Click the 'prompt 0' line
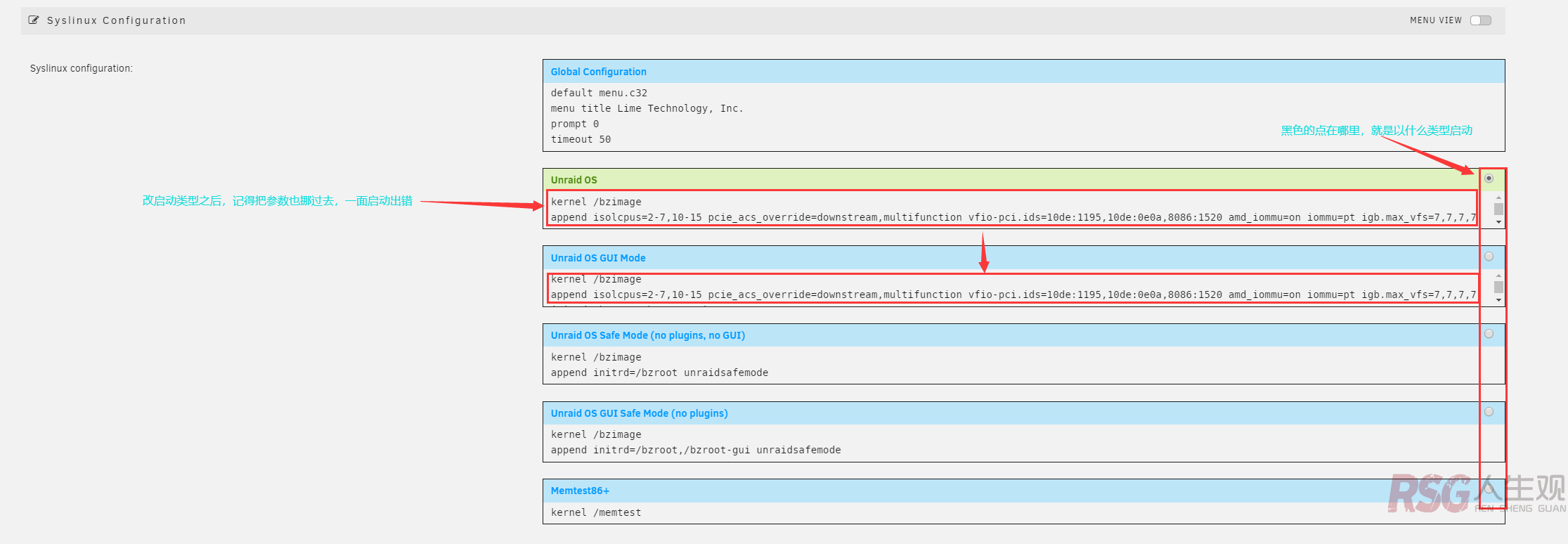 [x=575, y=124]
